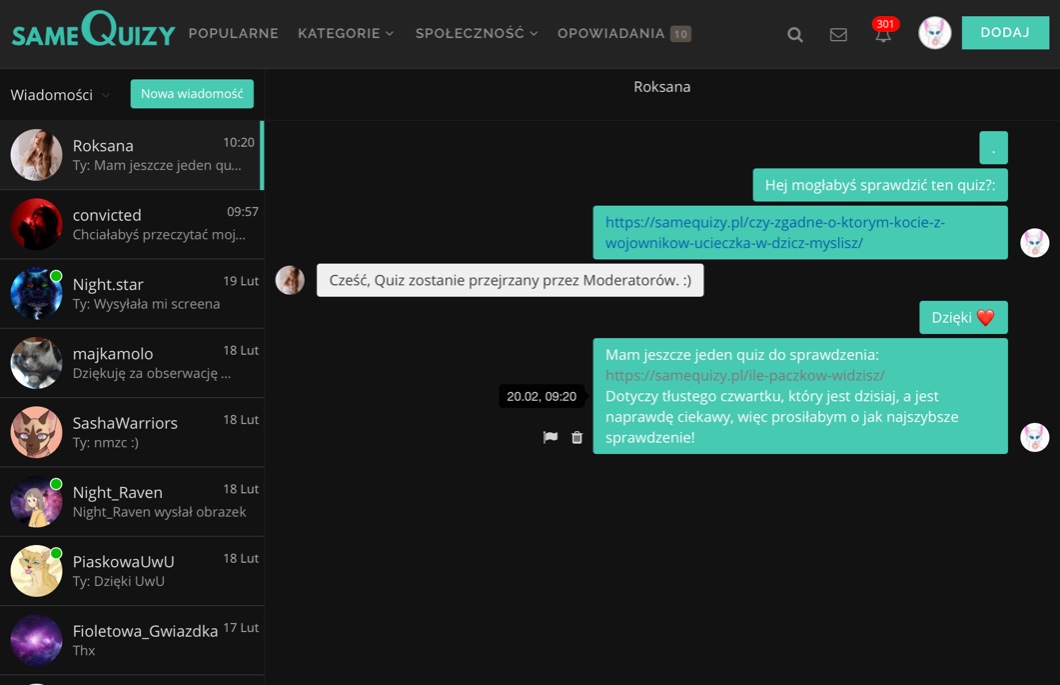Open the user profile avatar in header
This screenshot has width=1060, height=685.
click(x=934, y=33)
